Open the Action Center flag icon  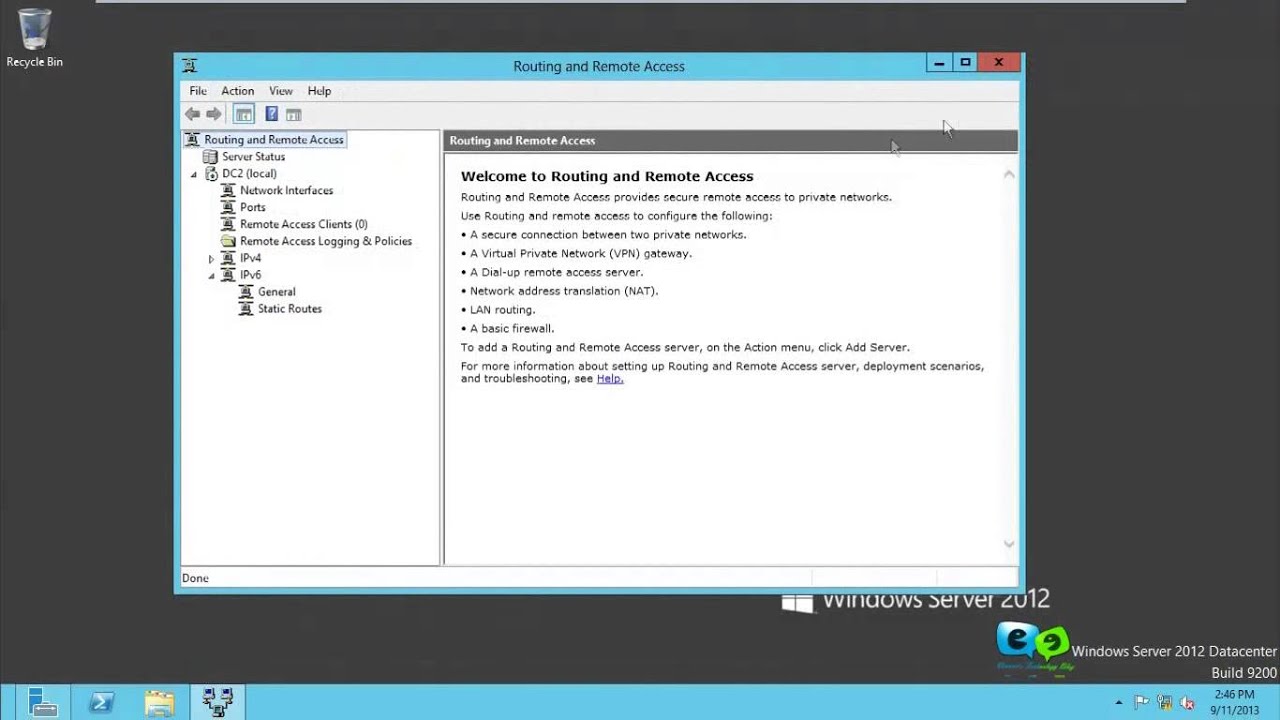[x=1142, y=702]
